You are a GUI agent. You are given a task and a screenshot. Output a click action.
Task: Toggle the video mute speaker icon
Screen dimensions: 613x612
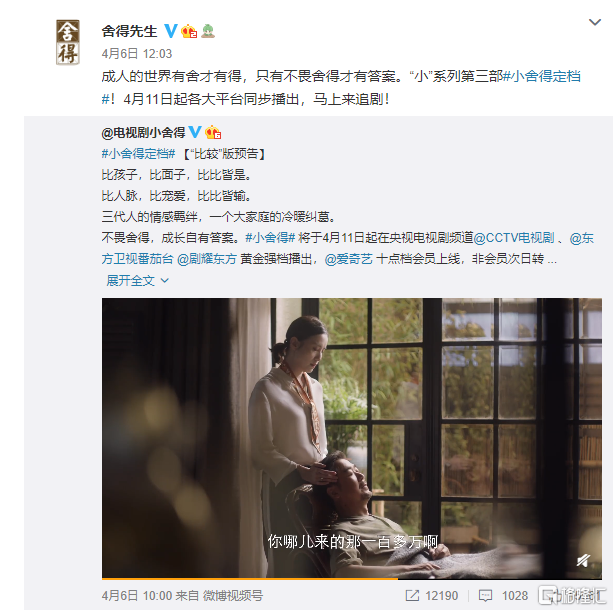tap(583, 560)
